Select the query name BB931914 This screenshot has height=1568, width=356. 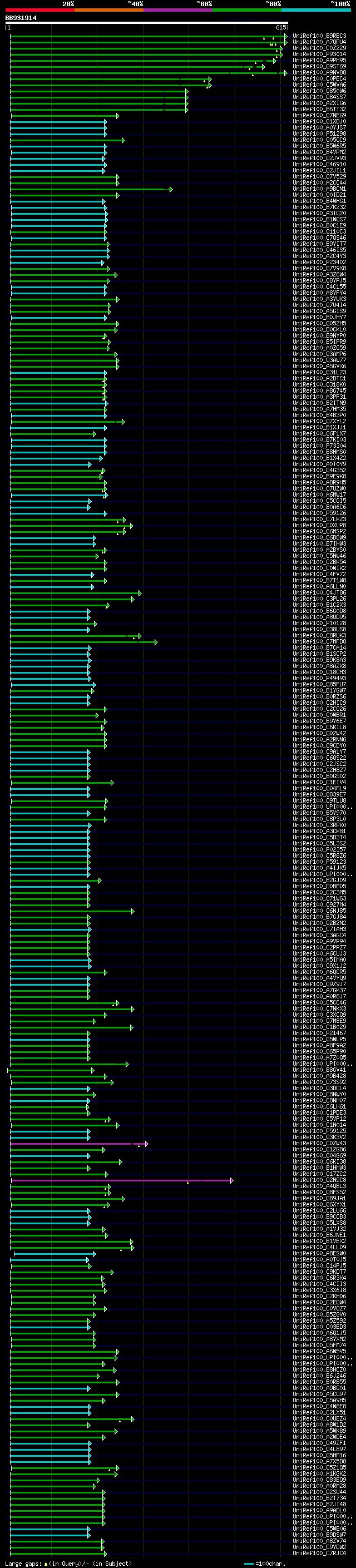point(21,18)
